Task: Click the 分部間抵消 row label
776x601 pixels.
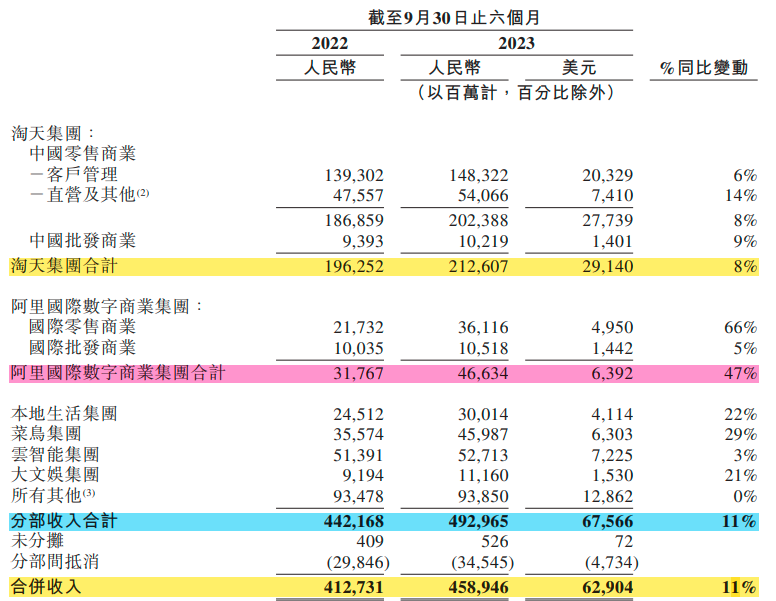Action: (x=55, y=562)
